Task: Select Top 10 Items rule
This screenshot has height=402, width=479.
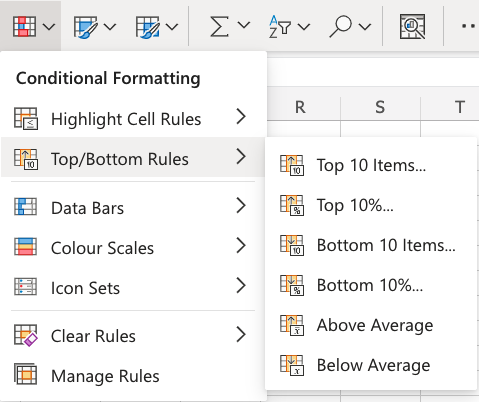Action: pos(371,165)
